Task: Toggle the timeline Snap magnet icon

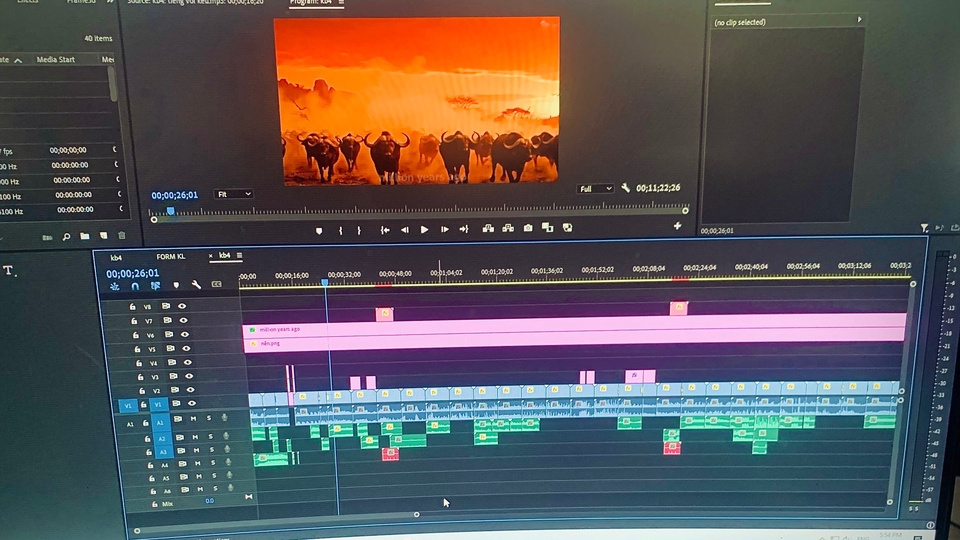Action: pyautogui.click(x=136, y=286)
